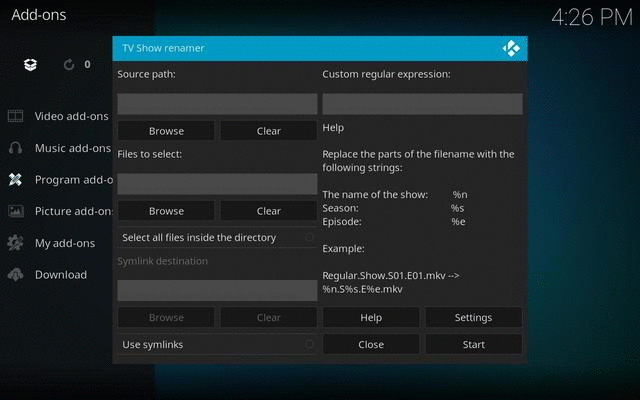This screenshot has width=640, height=400.
Task: Open the renamer Settings
Action: (473, 318)
